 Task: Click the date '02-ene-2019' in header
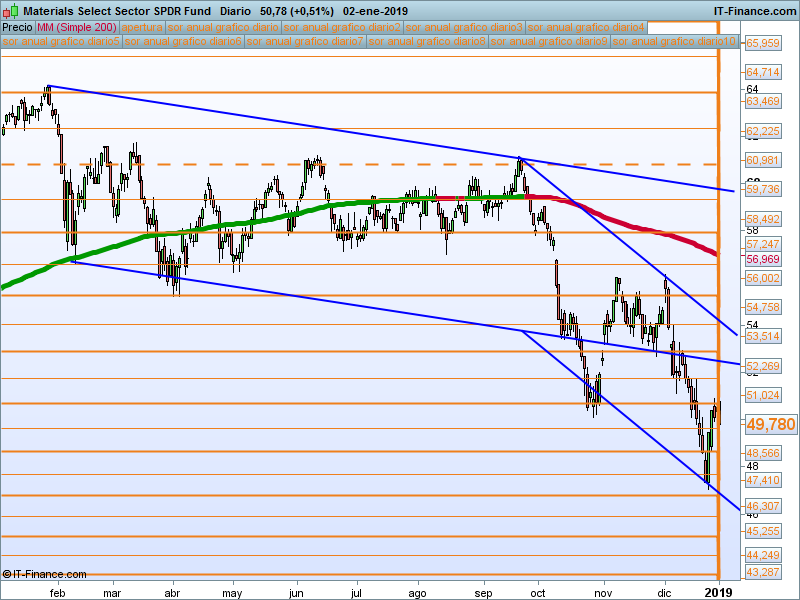[x=375, y=11]
